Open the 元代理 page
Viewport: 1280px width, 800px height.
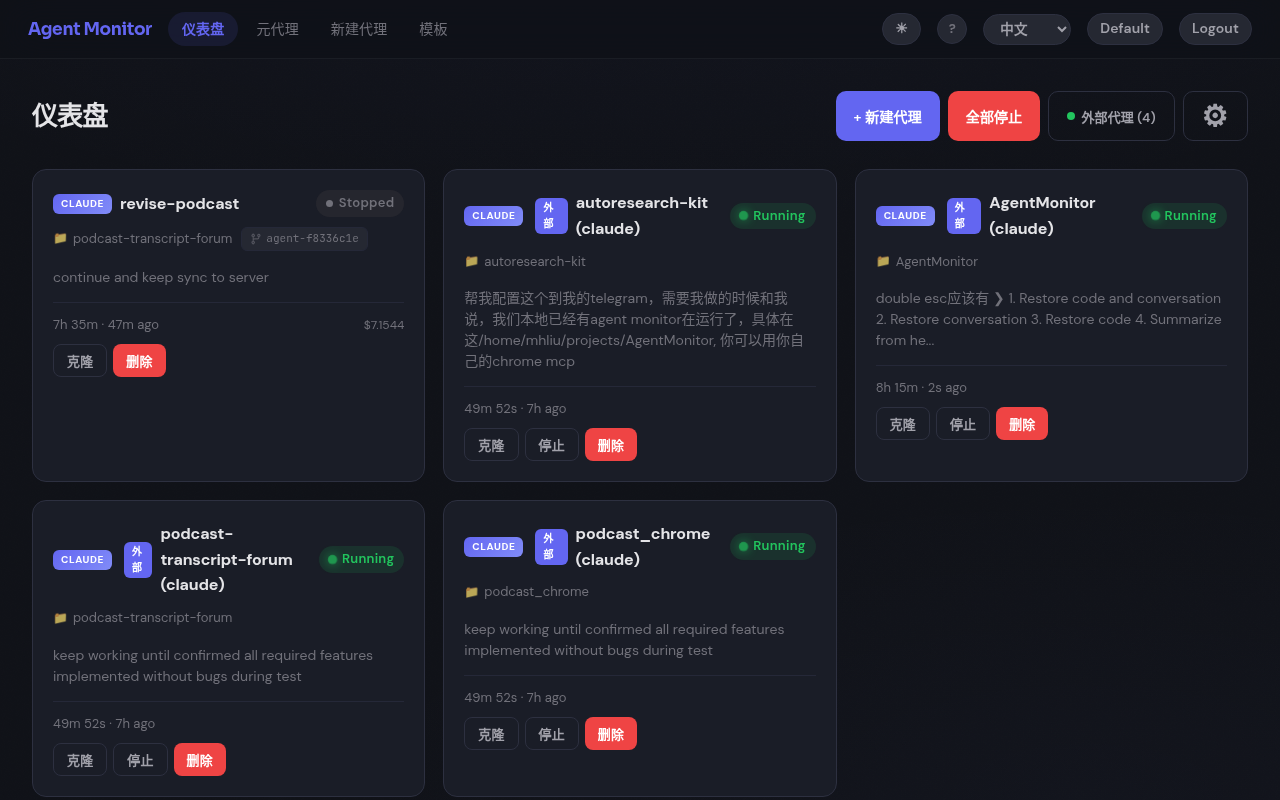click(278, 29)
